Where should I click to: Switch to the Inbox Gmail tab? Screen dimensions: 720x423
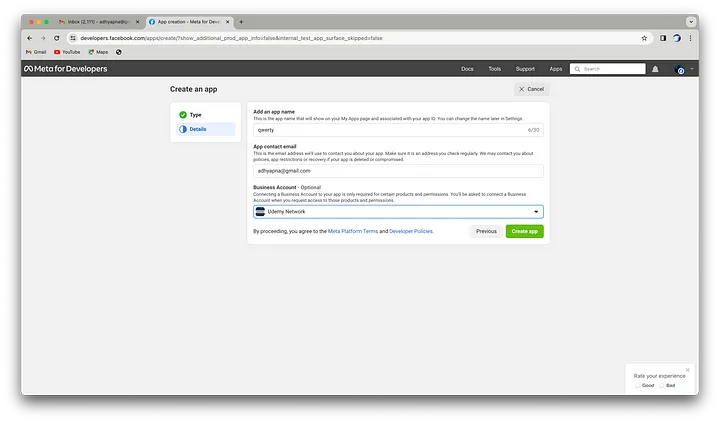pos(98,22)
